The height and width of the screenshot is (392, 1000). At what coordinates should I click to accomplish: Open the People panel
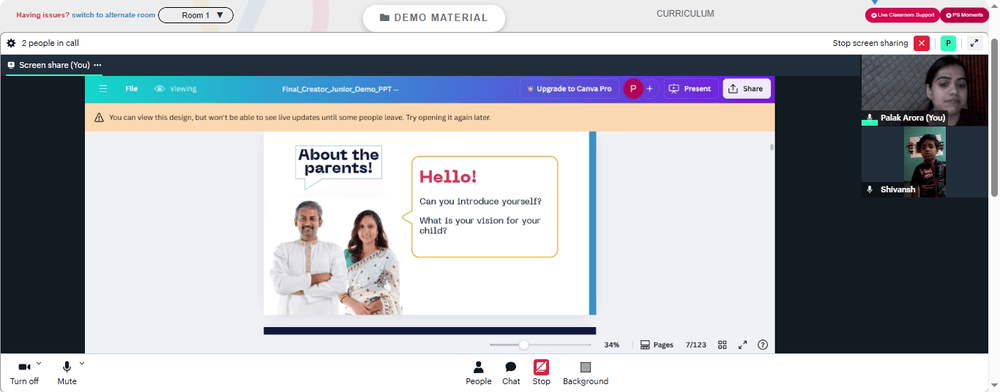(x=478, y=373)
